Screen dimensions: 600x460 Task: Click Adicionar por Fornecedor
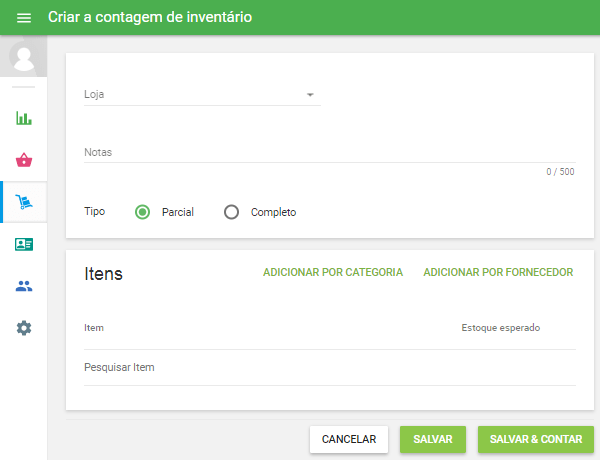click(x=498, y=272)
